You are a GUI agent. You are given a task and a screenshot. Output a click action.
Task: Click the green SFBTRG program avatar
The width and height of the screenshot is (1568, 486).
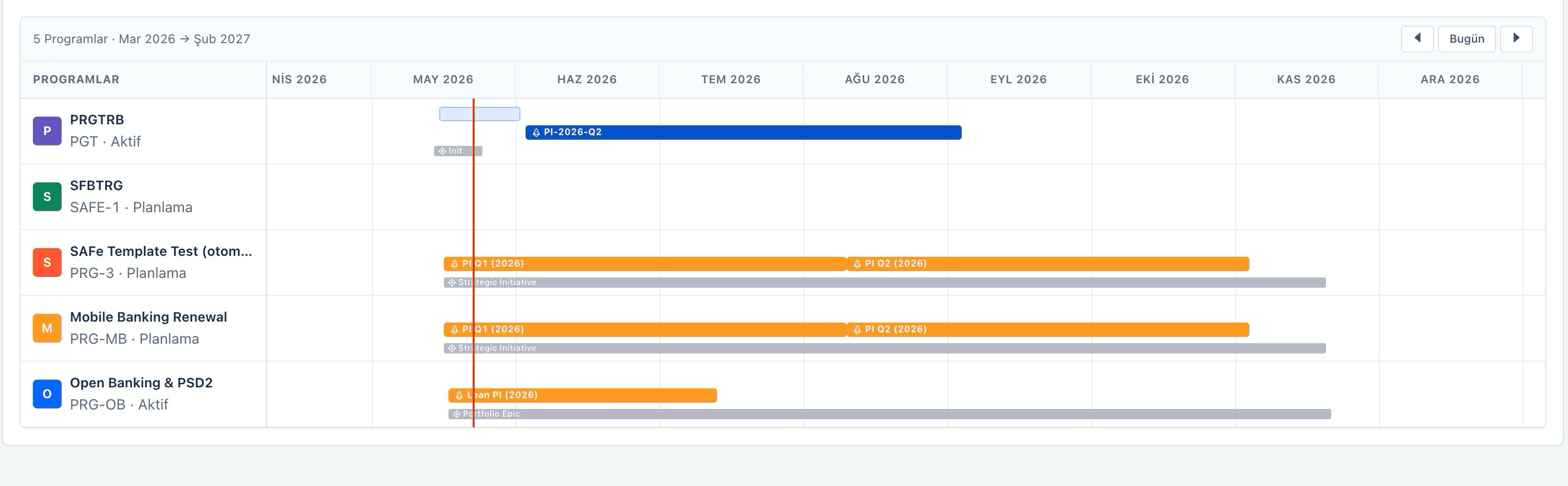click(47, 197)
